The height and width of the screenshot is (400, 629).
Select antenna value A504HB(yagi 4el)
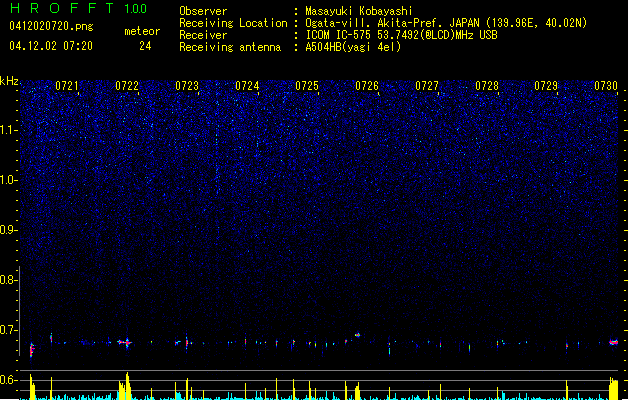coord(353,47)
